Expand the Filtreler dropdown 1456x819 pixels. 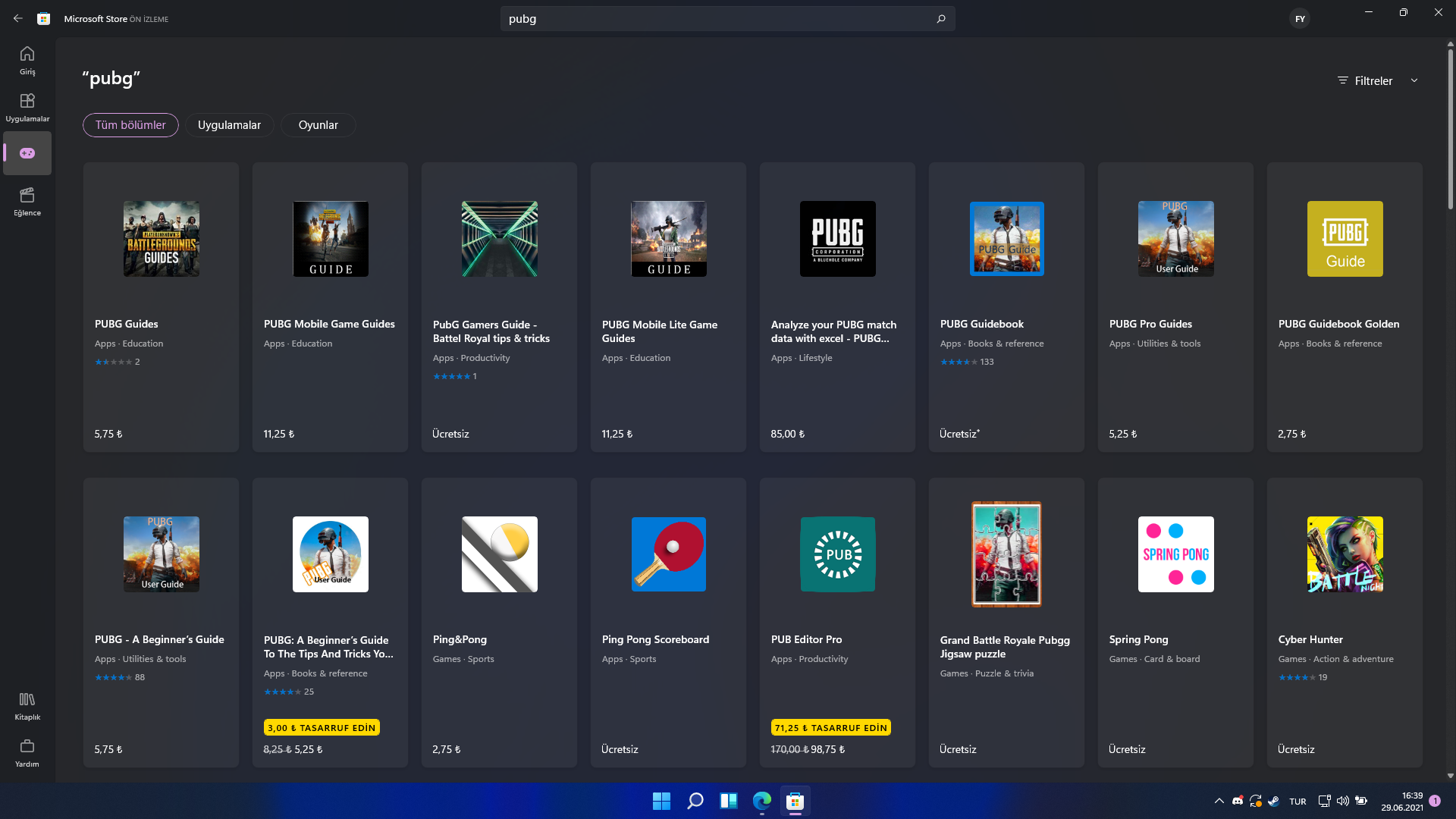[x=1377, y=81]
